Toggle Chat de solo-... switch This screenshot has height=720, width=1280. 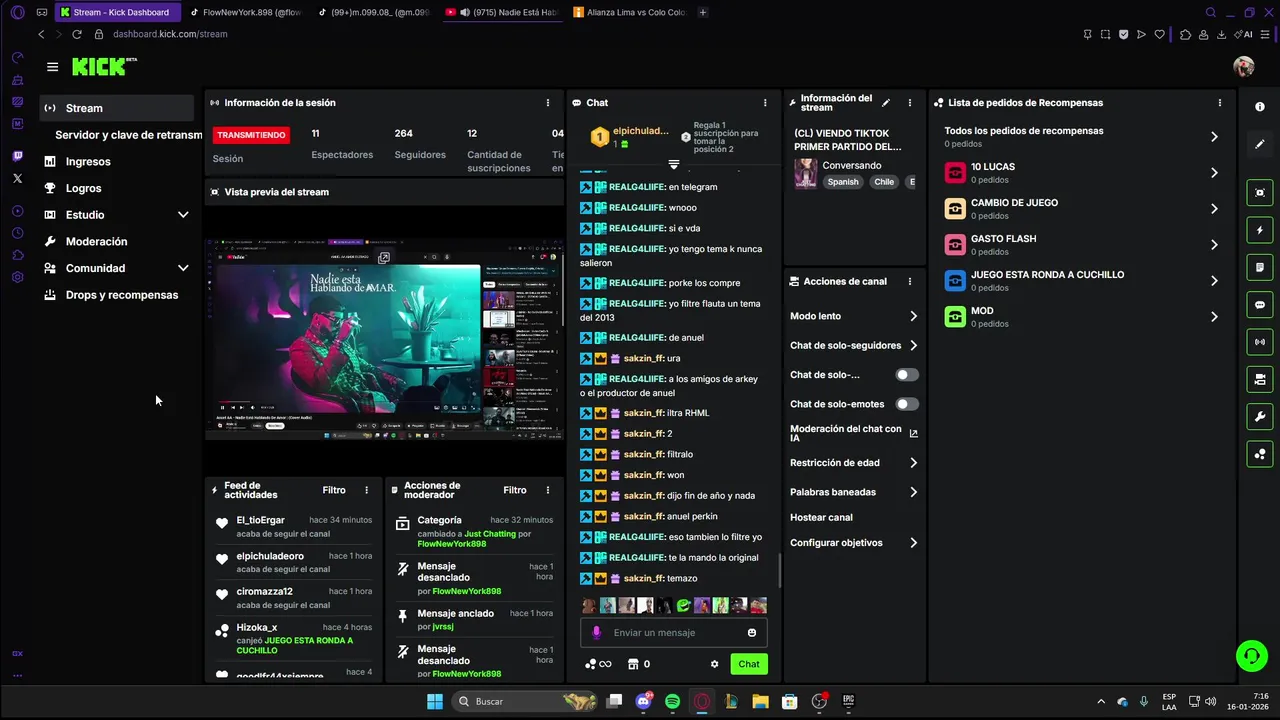tap(907, 375)
